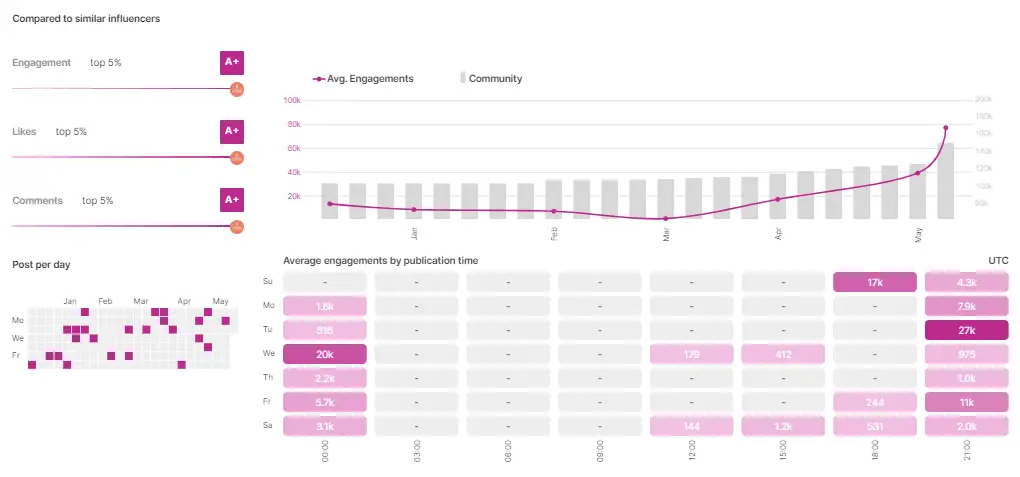Toggle the Community legend series
Viewport: 1020px width, 477px height.
(491, 78)
